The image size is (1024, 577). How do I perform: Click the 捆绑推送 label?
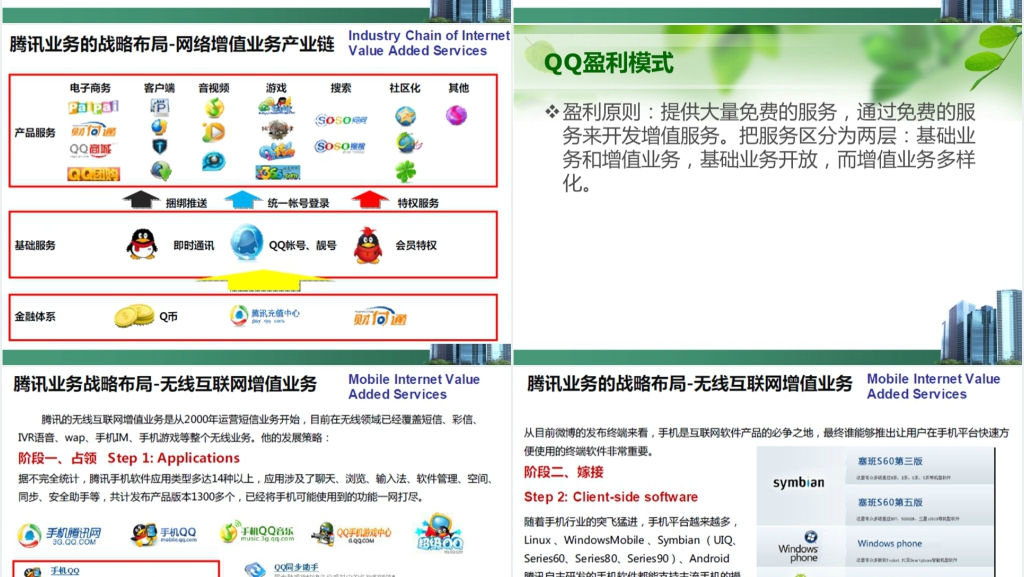186,203
